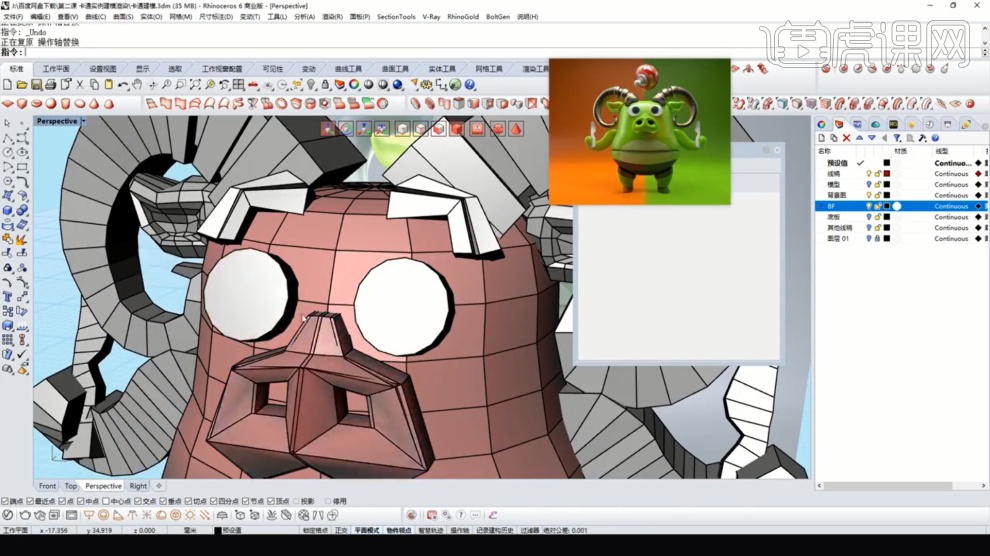The width and height of the screenshot is (990, 556).
Task: Select the Pan hand tool
Action: 137,85
